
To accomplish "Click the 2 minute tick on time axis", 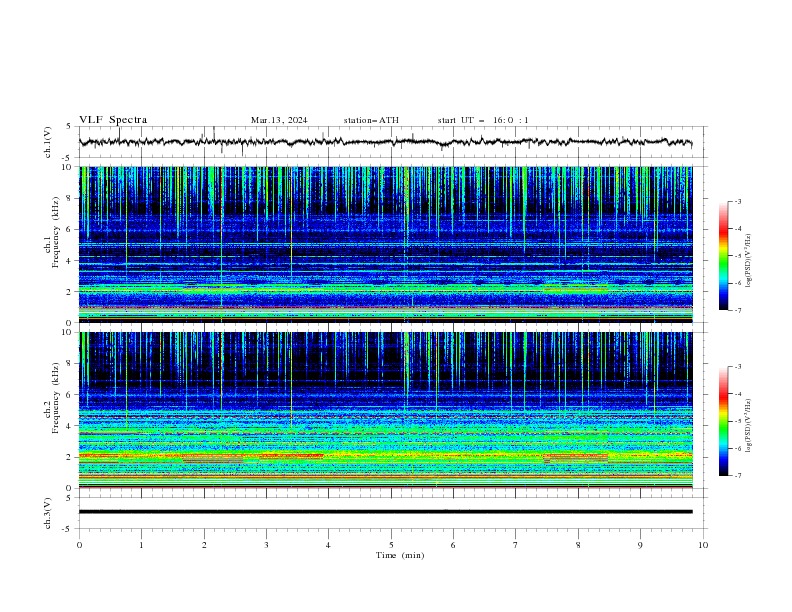I will pos(204,545).
